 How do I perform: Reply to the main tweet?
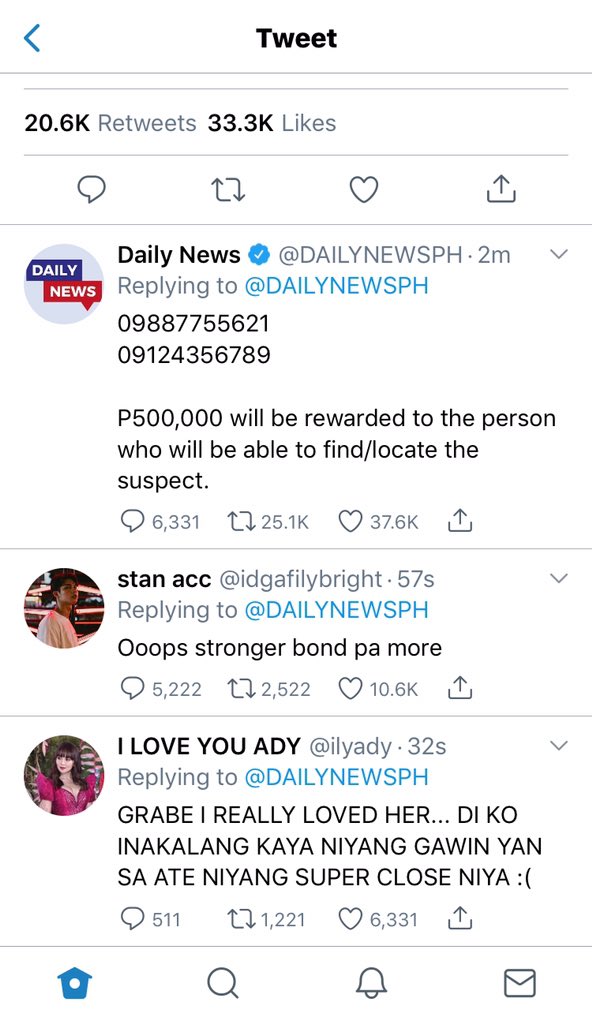pyautogui.click(x=91, y=189)
